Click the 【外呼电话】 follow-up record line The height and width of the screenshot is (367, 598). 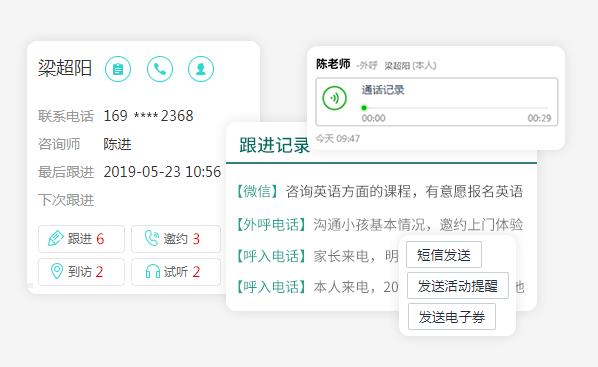379,224
